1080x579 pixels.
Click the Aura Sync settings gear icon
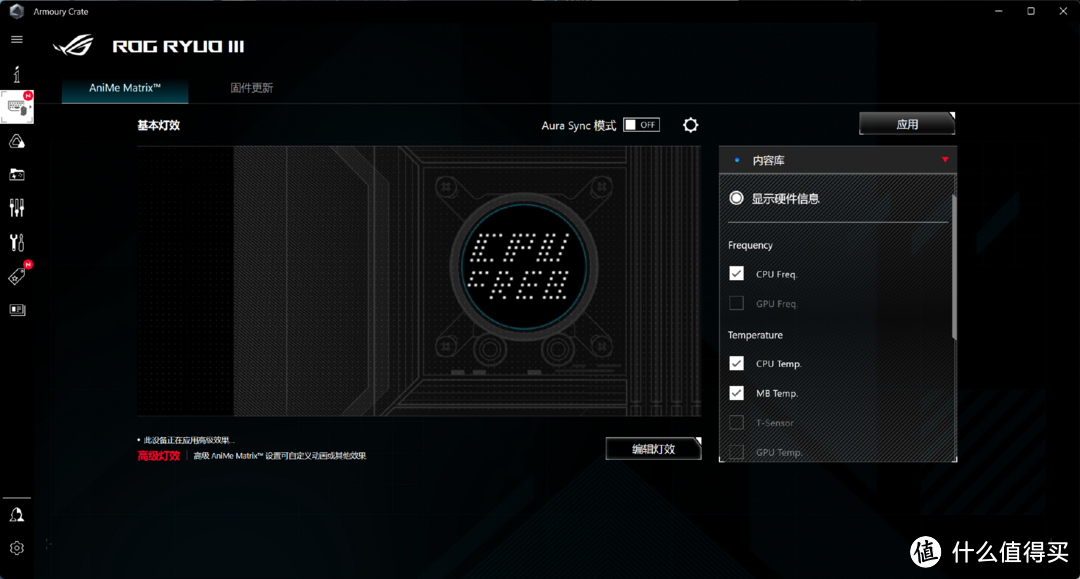[x=690, y=125]
